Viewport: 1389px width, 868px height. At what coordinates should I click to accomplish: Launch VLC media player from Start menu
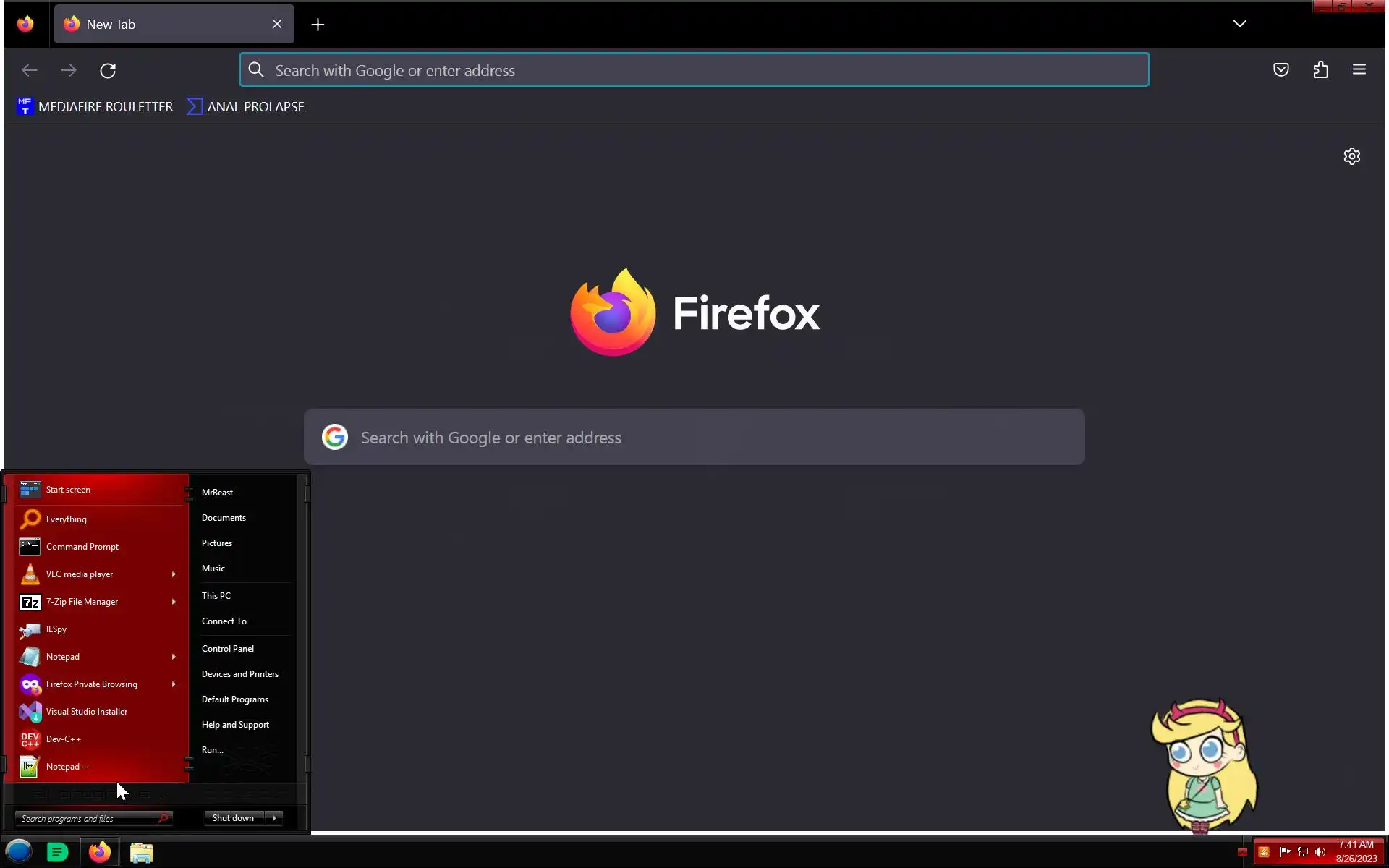pos(80,574)
